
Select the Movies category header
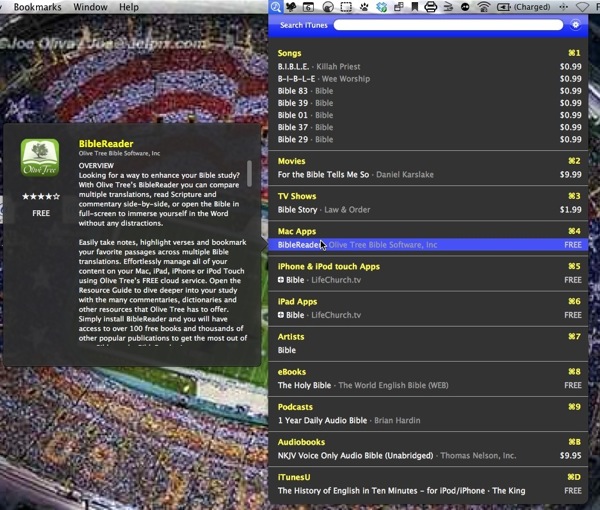pos(292,161)
